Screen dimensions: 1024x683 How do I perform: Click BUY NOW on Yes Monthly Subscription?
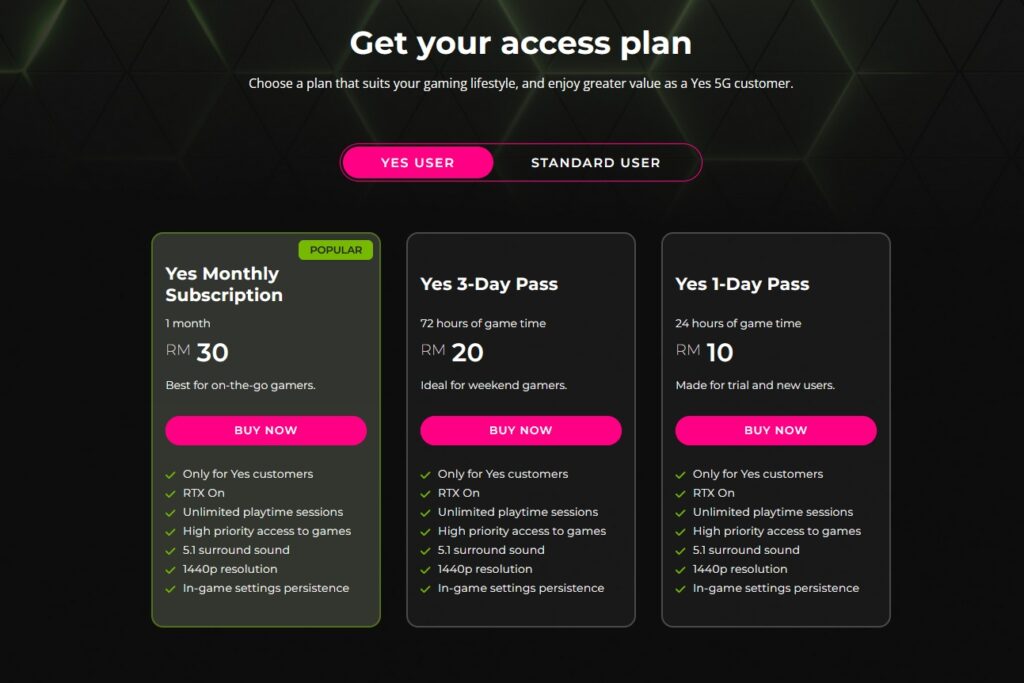click(x=266, y=430)
